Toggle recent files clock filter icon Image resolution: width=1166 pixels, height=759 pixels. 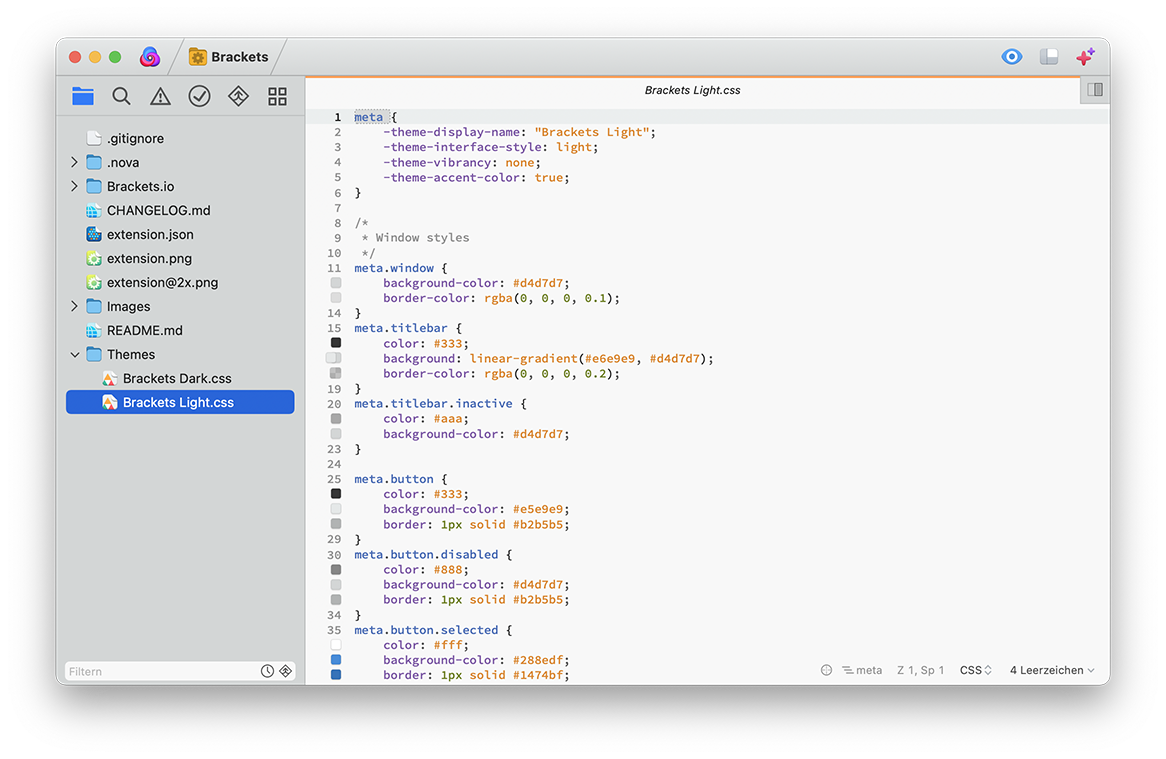pyautogui.click(x=268, y=671)
